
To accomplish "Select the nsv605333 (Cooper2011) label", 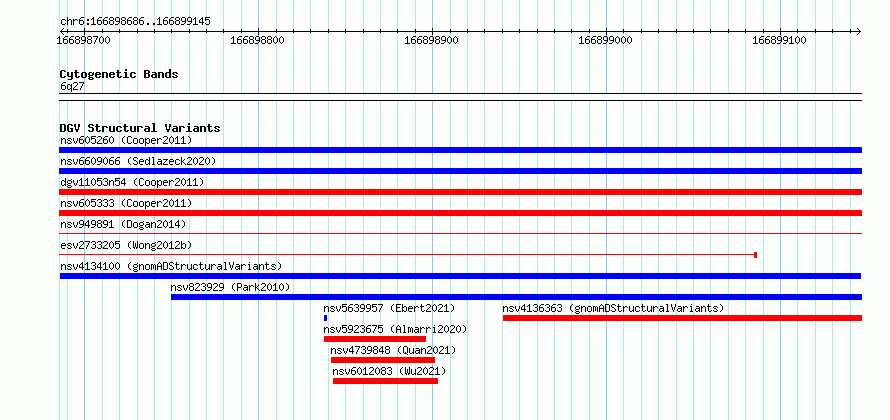I will pyautogui.click(x=126, y=203).
